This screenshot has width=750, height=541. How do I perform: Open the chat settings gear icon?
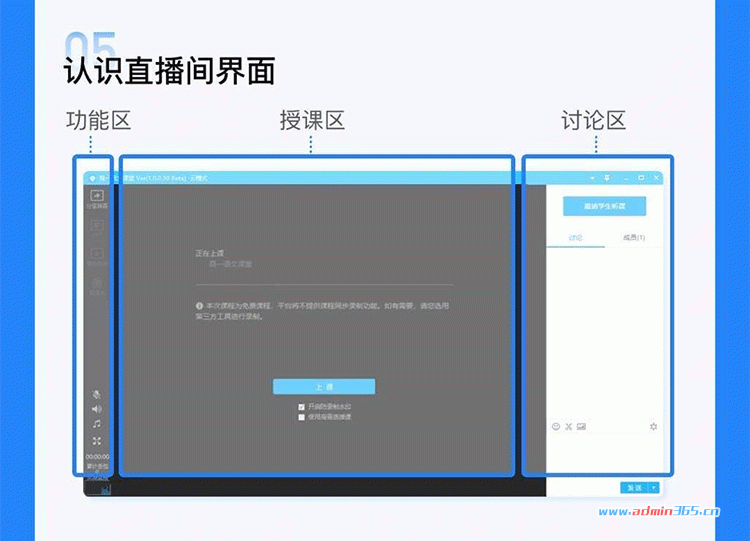[653, 426]
